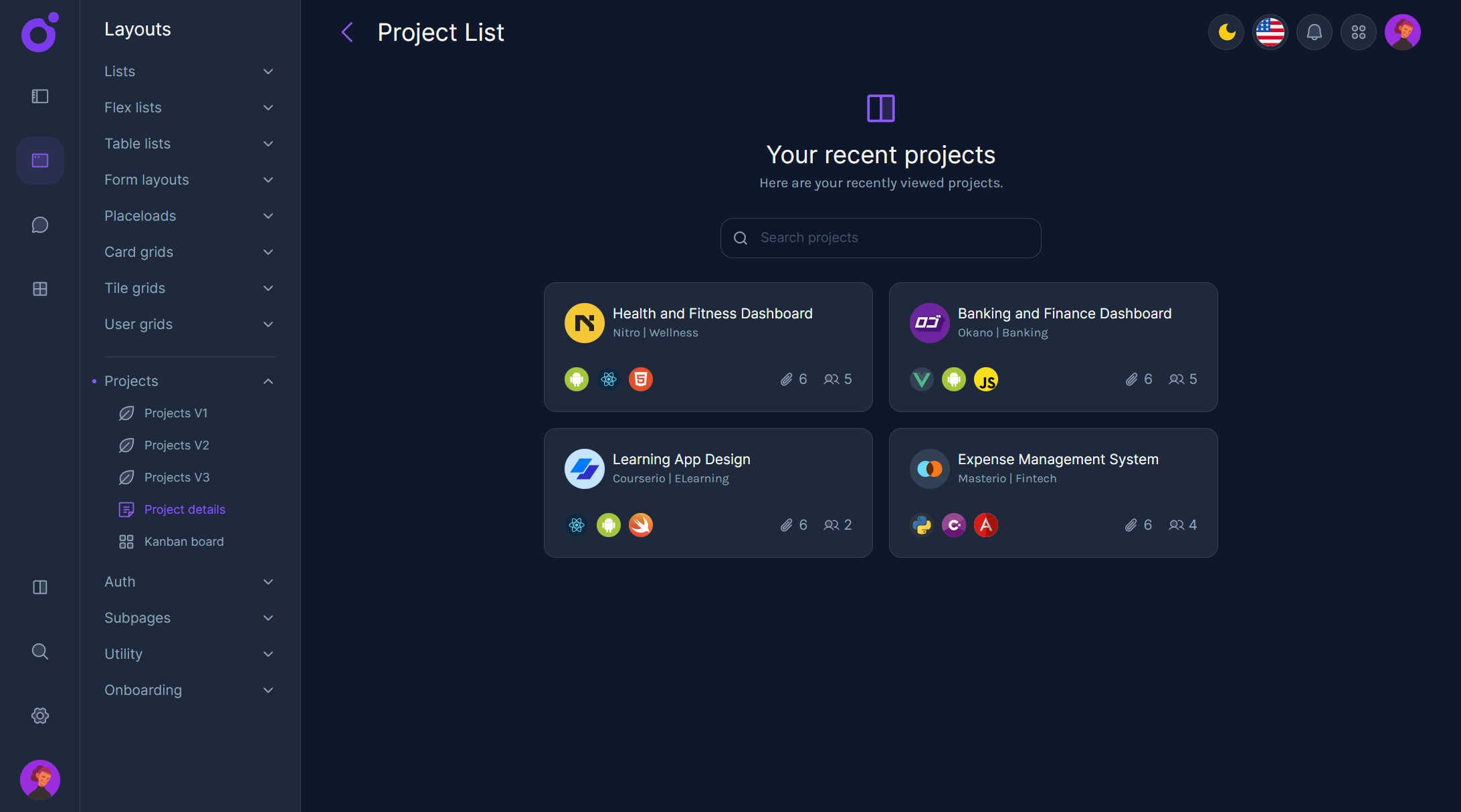Select the layouts grid icon in left rail
This screenshot has height=812, width=1461.
click(x=39, y=289)
